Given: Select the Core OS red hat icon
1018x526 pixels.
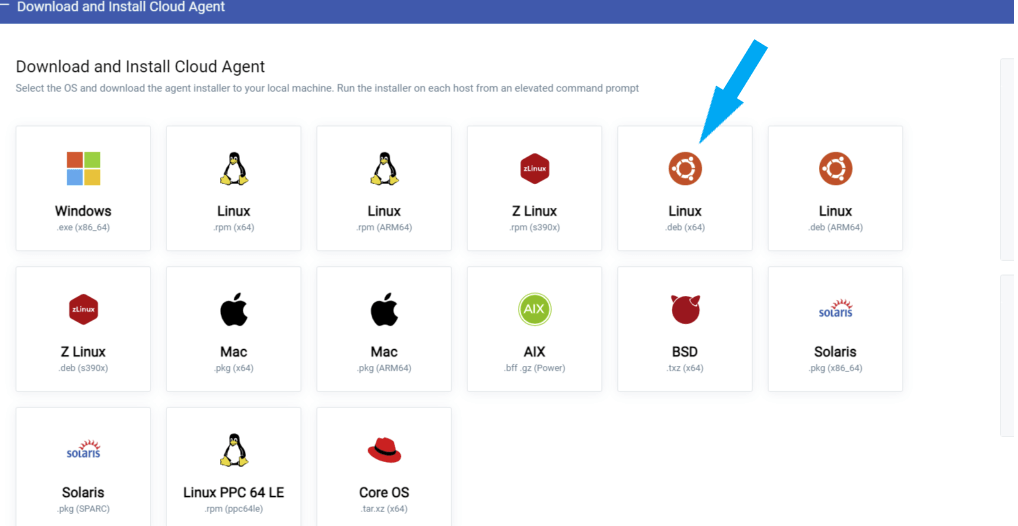Looking at the screenshot, I should coord(384,450).
